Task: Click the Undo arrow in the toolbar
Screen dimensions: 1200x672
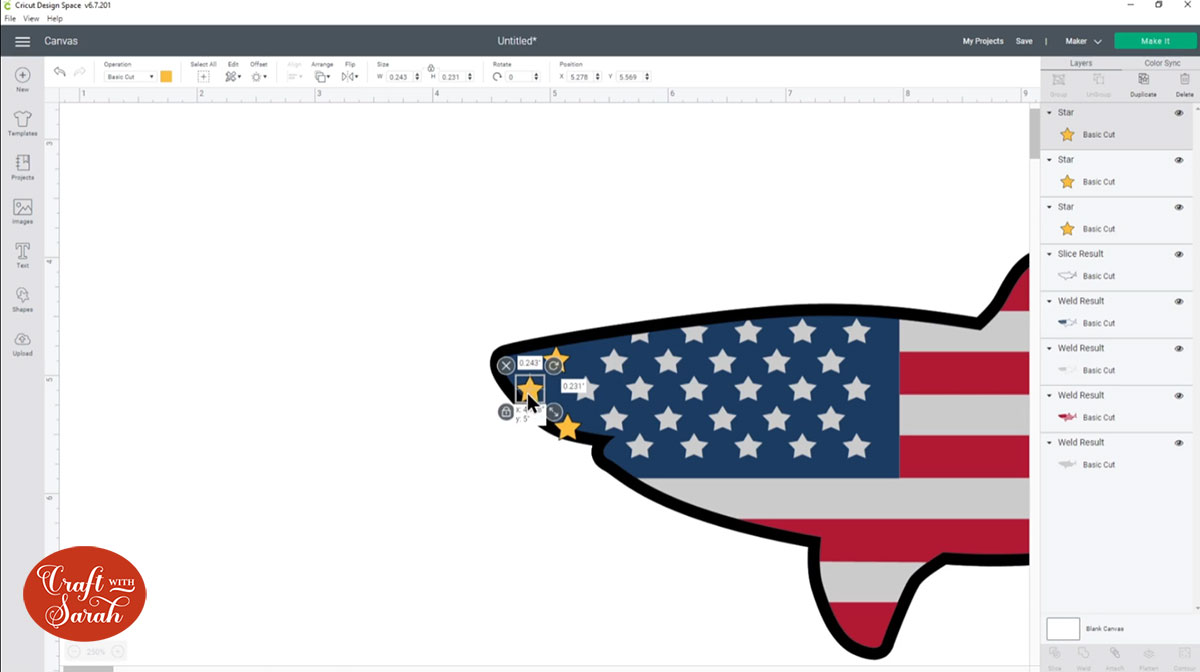Action: coord(60,72)
